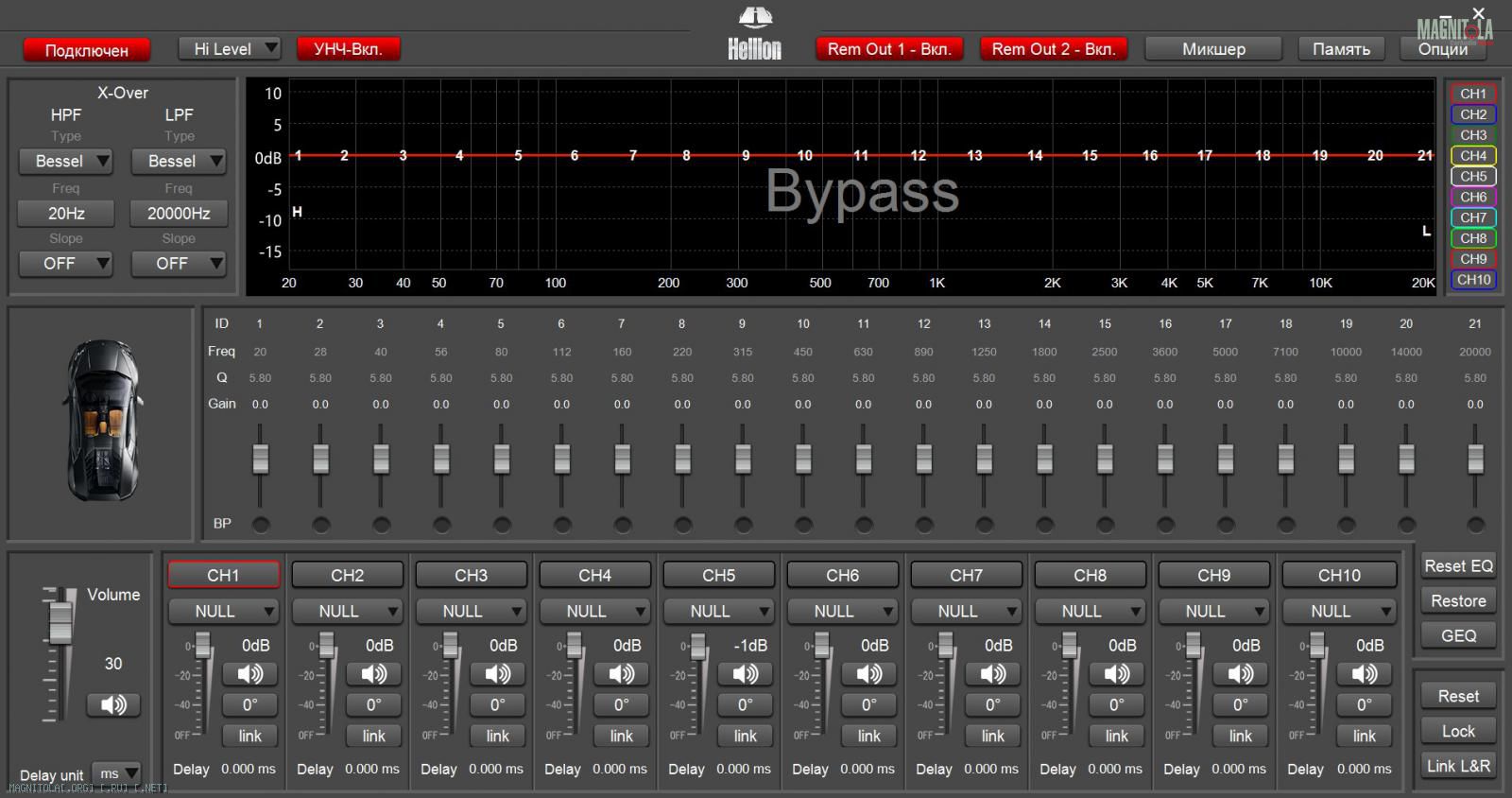This screenshot has height=798, width=1512.
Task: Click CH9 phase 0° button
Action: tap(1240, 705)
